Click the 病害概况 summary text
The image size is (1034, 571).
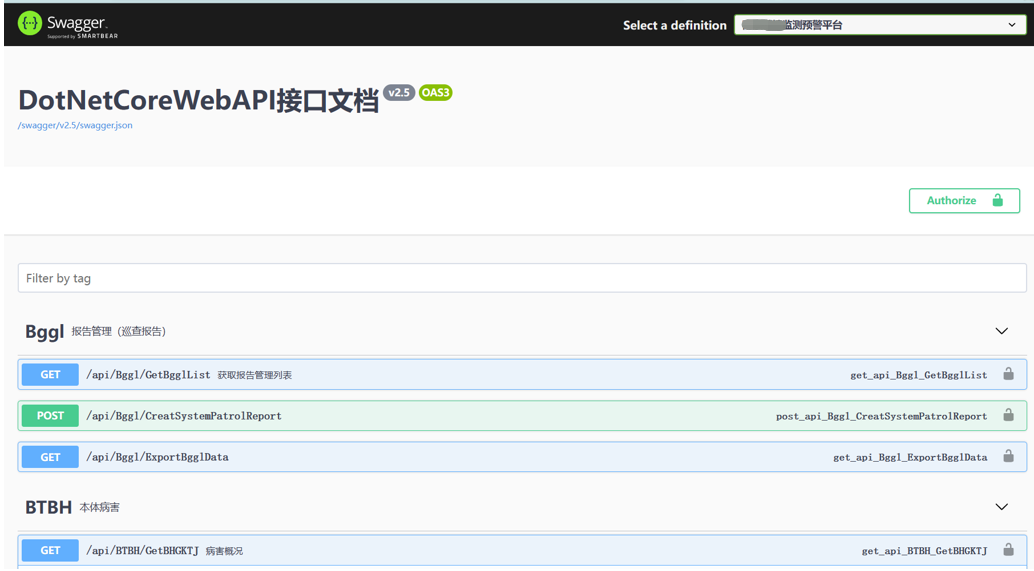[x=224, y=551]
